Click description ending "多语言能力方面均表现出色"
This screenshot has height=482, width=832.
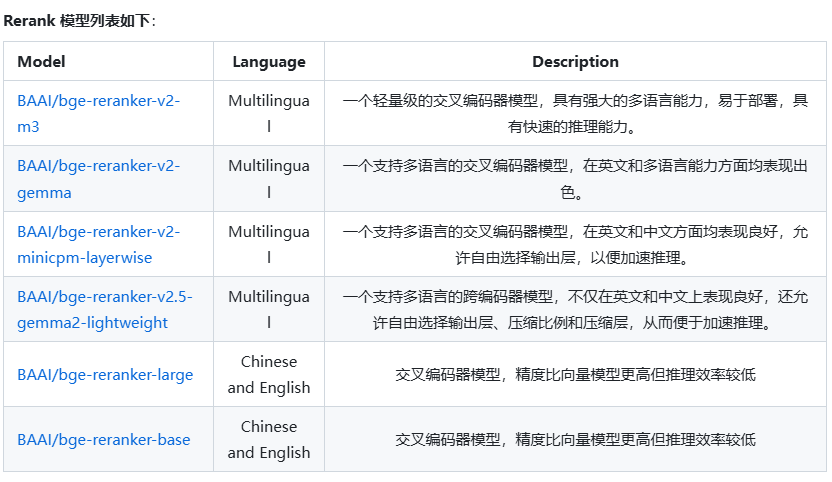(x=575, y=179)
